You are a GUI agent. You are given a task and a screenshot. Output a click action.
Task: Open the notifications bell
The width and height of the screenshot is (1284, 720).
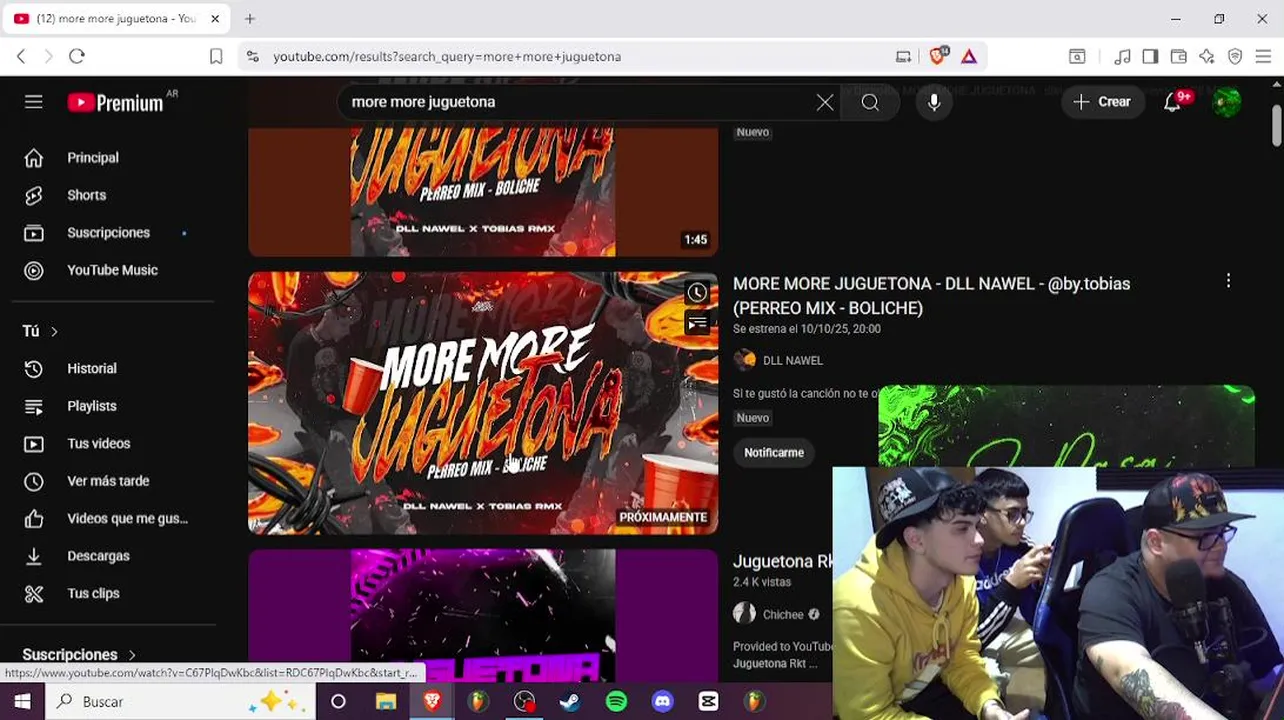(1173, 102)
